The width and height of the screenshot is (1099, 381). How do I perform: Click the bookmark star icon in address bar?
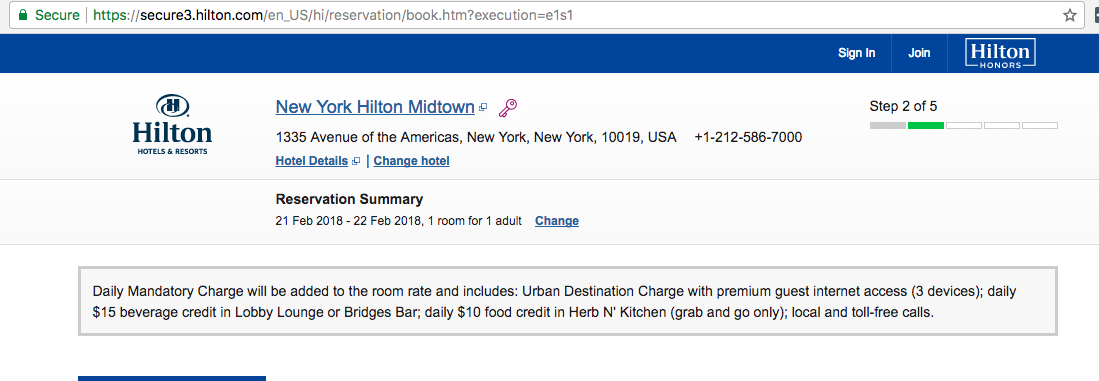click(x=1070, y=15)
